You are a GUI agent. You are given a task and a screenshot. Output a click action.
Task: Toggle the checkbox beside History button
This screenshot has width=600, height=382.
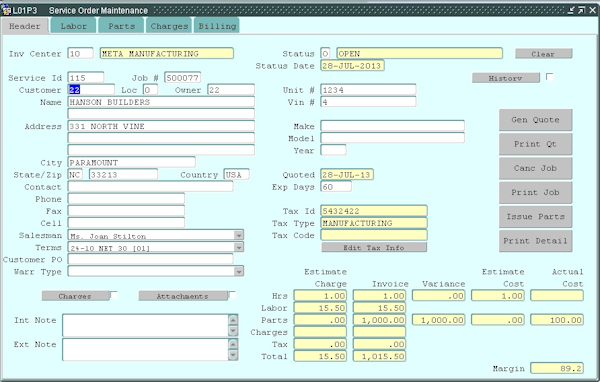point(549,77)
